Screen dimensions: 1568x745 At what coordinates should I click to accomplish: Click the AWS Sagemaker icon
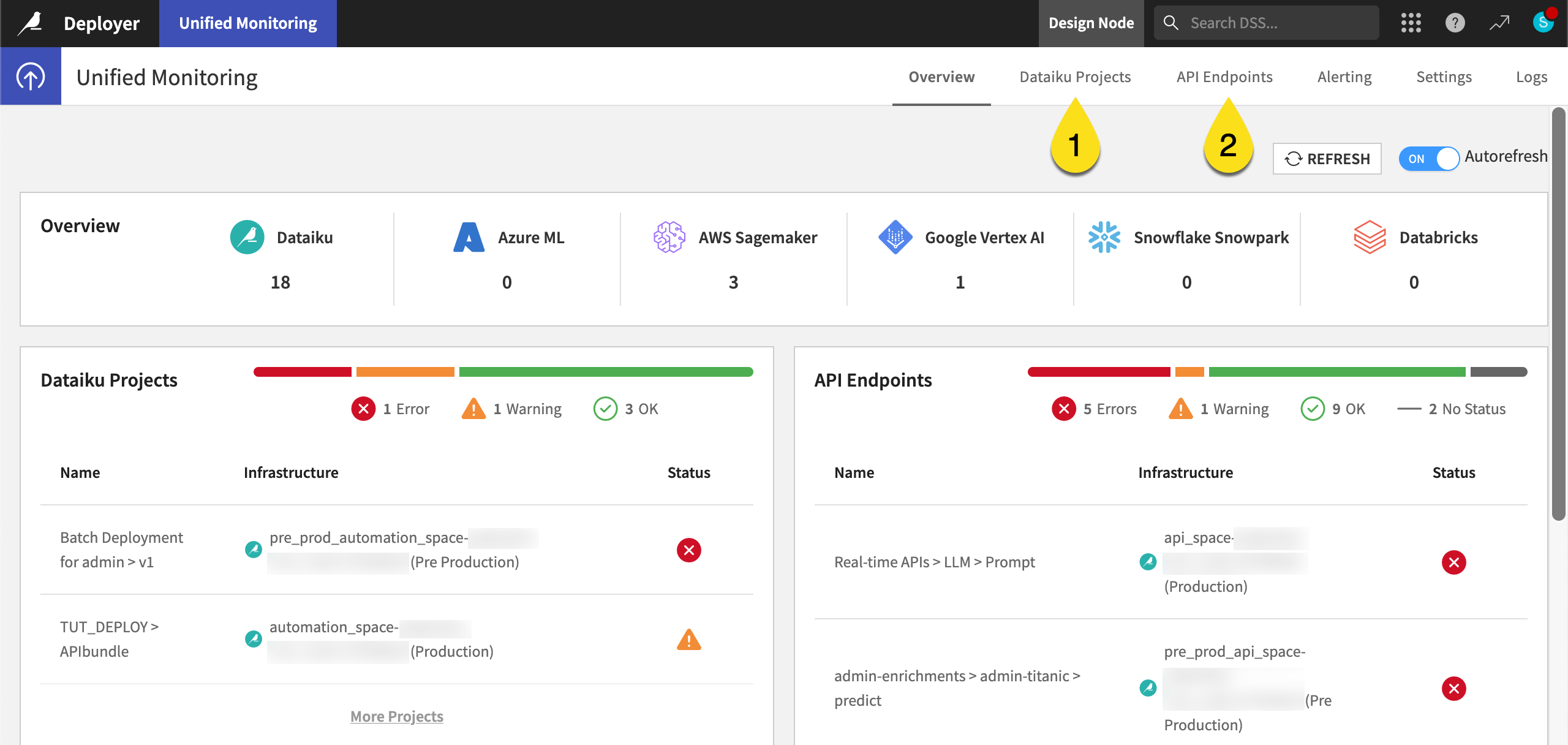coord(669,237)
